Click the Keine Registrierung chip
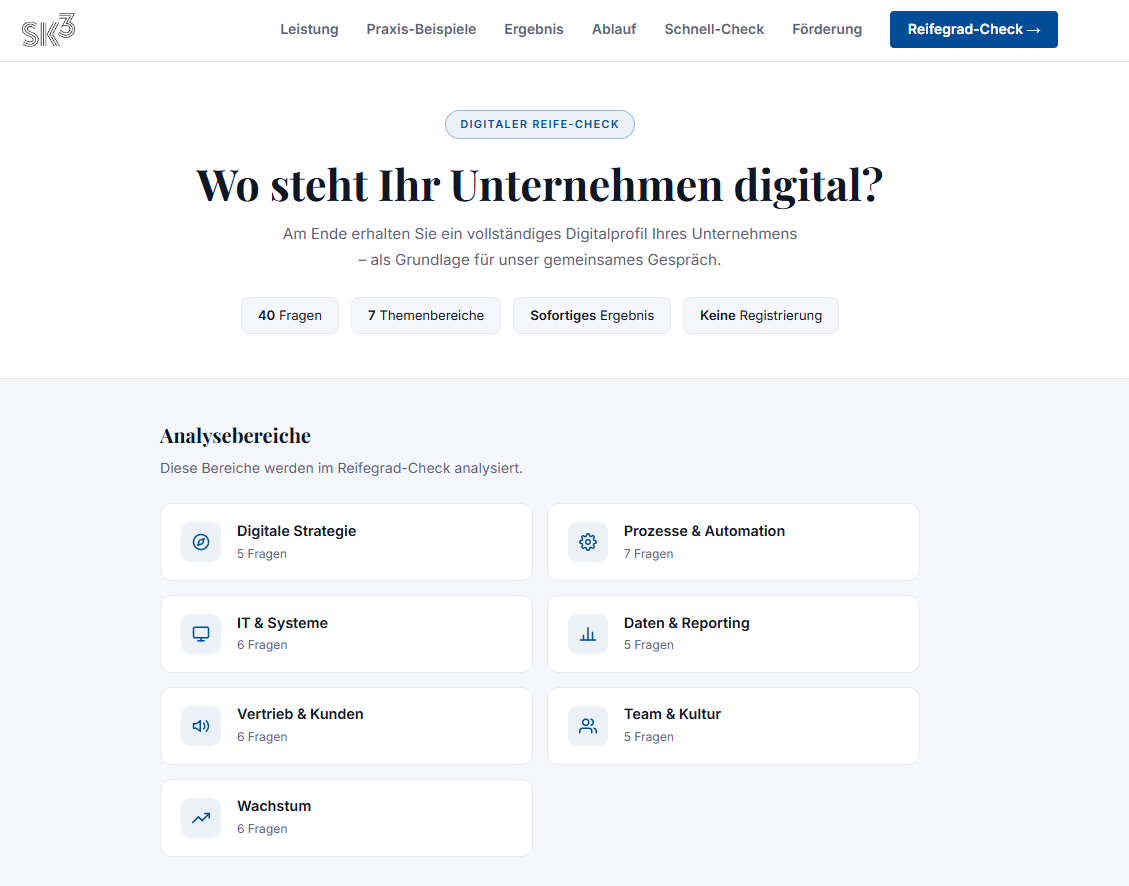This screenshot has width=1129, height=886. coord(761,315)
